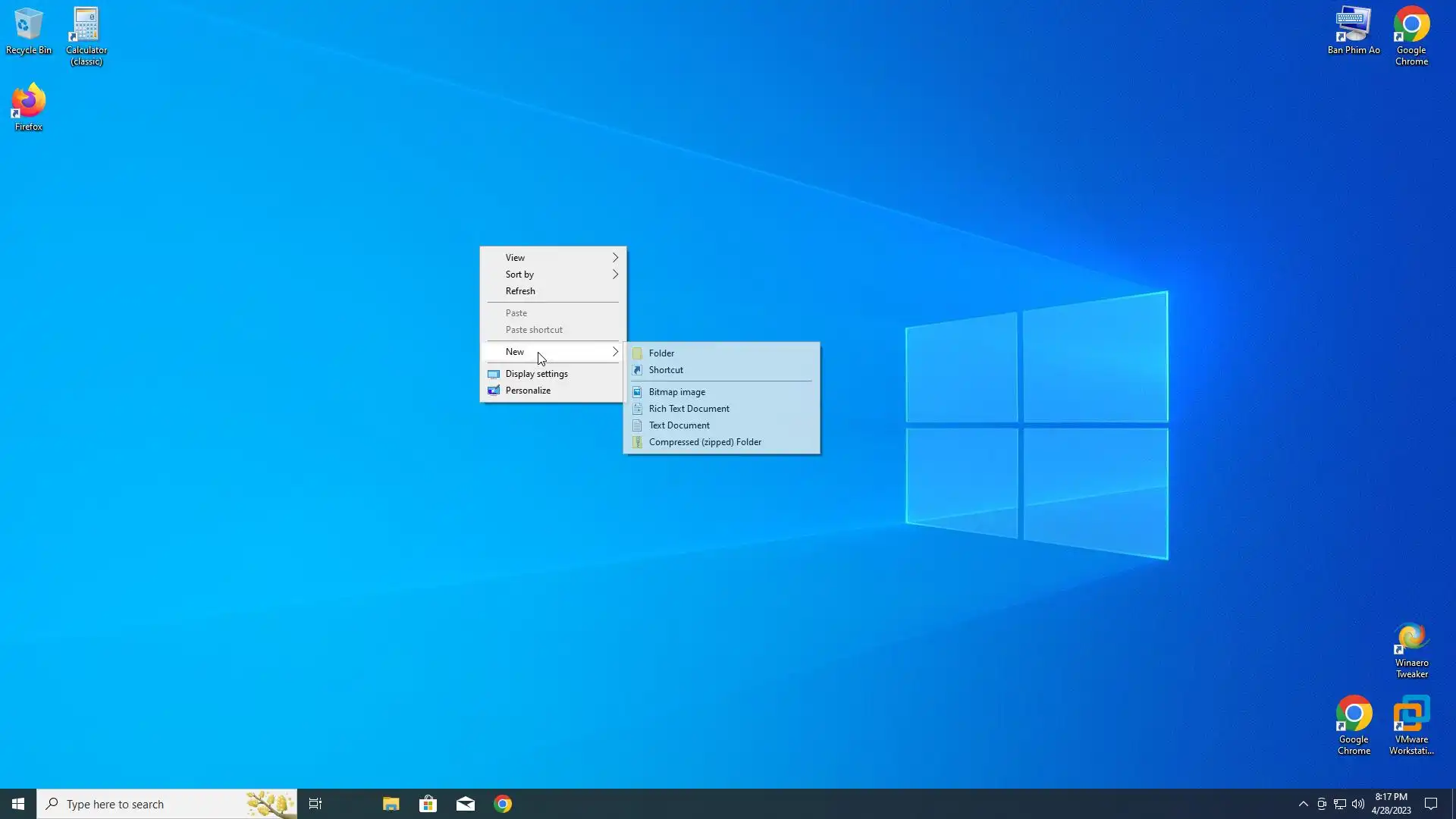
Task: Click Refresh in the context menu
Action: (520, 291)
